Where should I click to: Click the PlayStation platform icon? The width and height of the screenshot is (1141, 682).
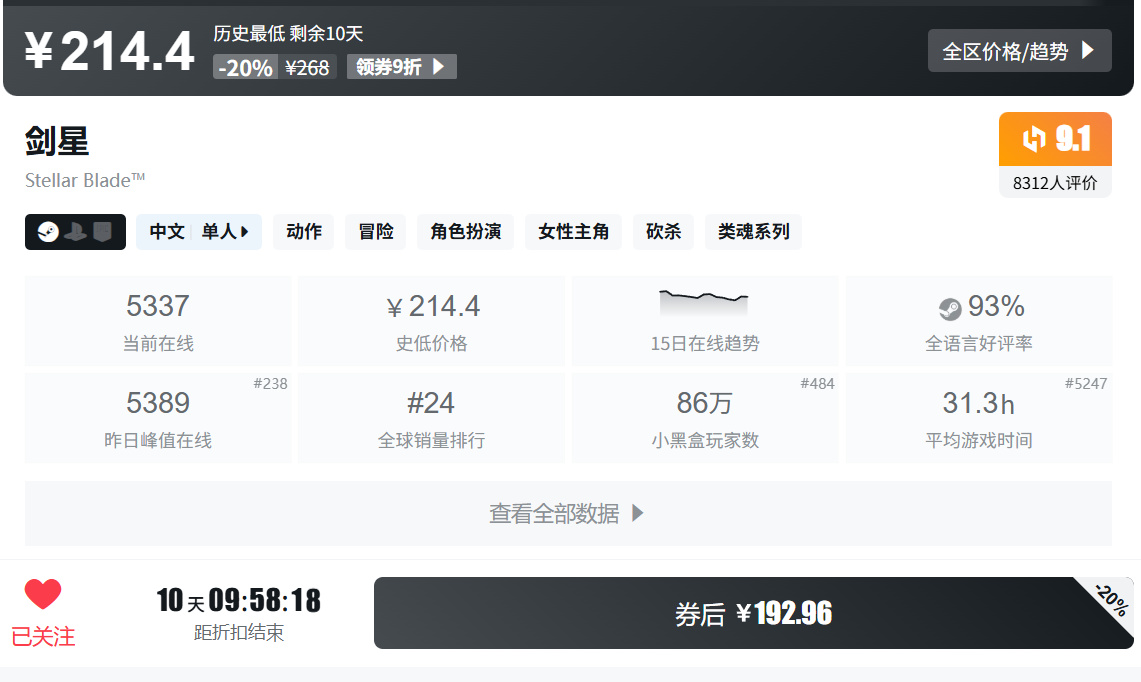pyautogui.click(x=75, y=232)
